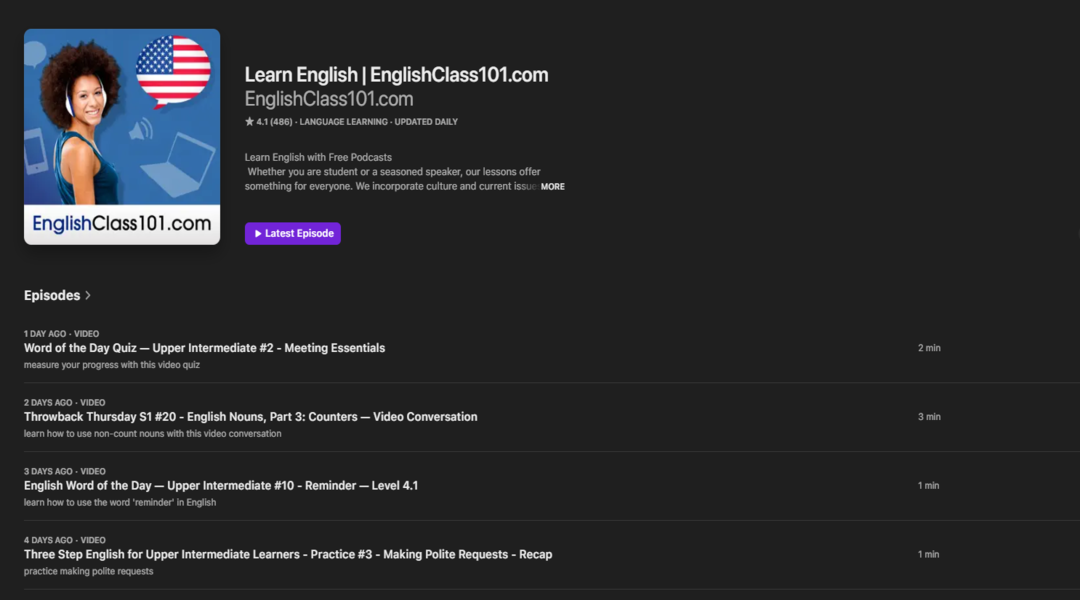This screenshot has width=1080, height=600.
Task: Open Word of the Day Quiz episode
Action: (x=205, y=348)
